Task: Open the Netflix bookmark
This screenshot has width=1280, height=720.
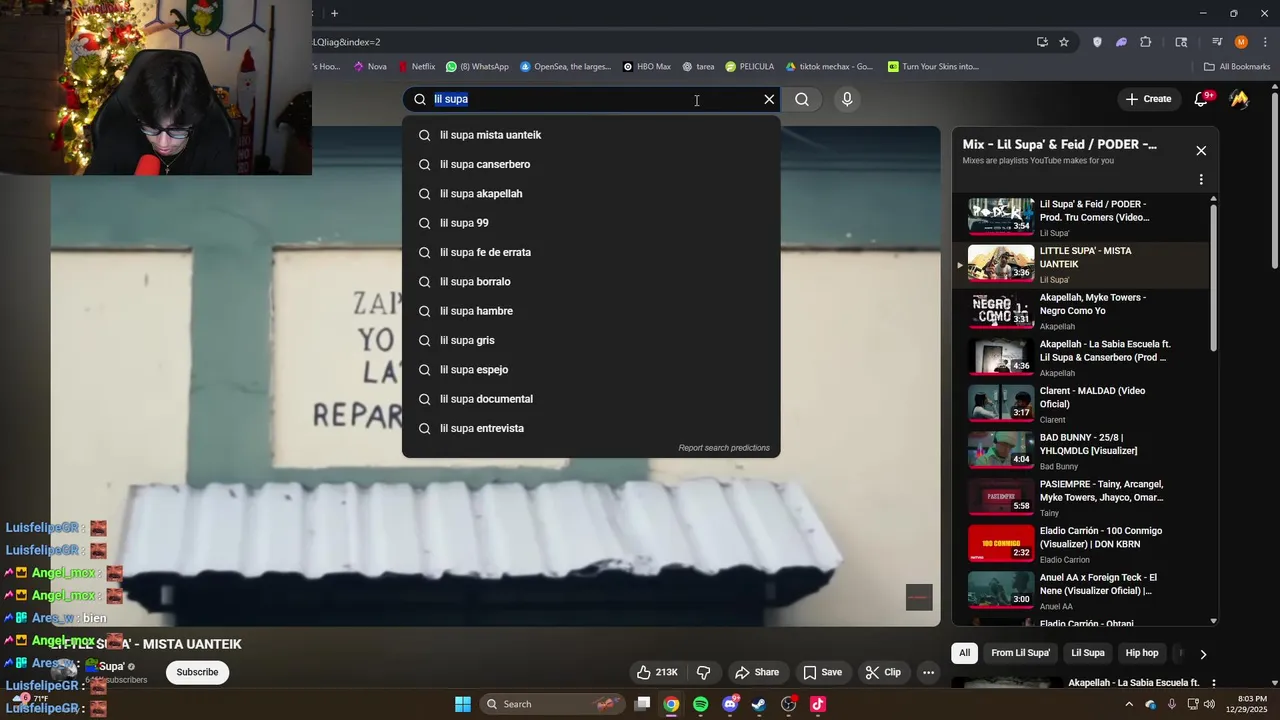Action: point(416,67)
